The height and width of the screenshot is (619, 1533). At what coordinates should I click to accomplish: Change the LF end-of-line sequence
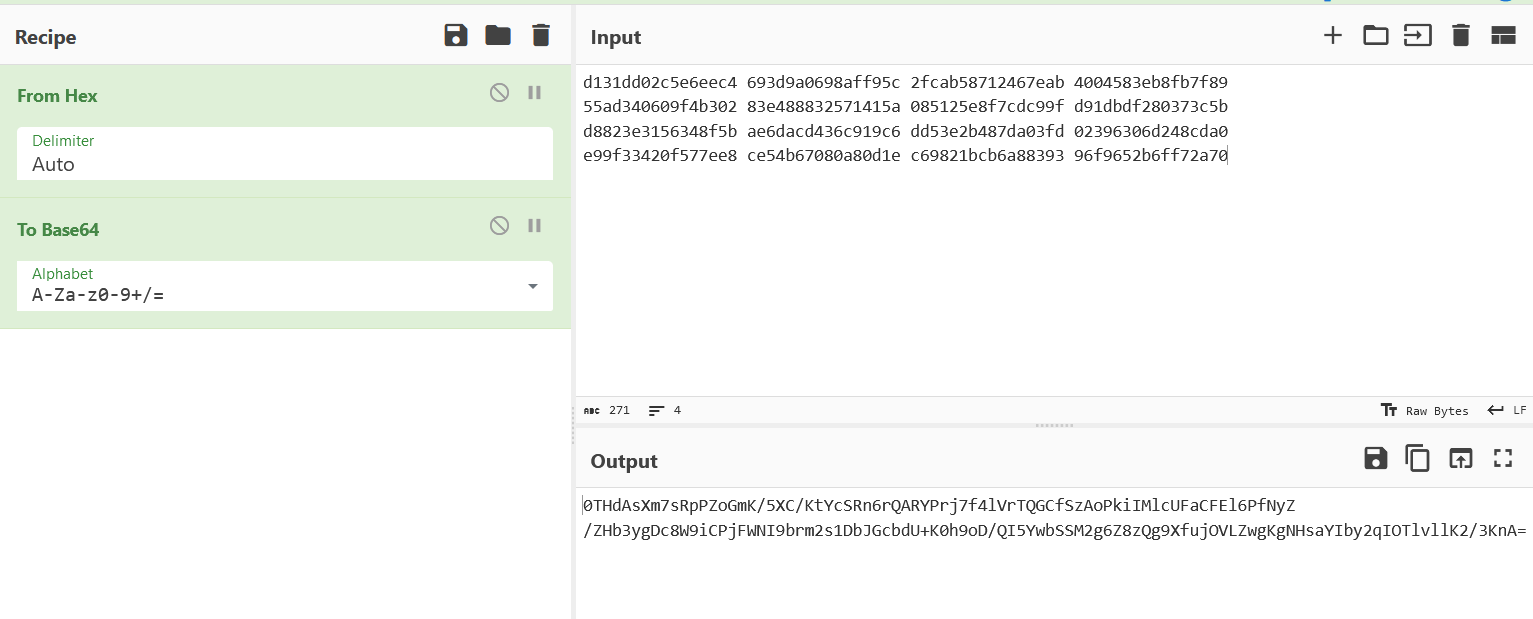coord(1507,411)
